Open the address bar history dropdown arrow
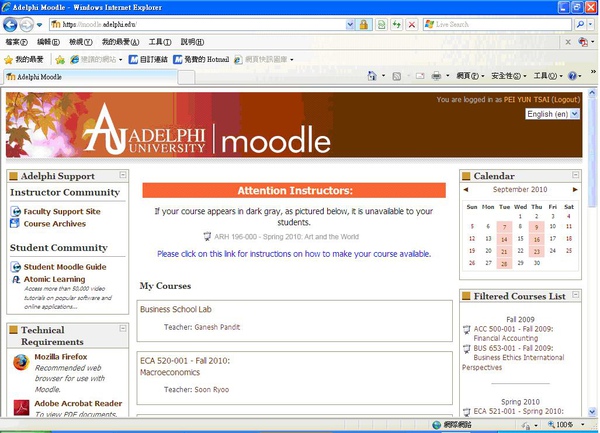This screenshot has width=600, height=433. tap(350, 24)
